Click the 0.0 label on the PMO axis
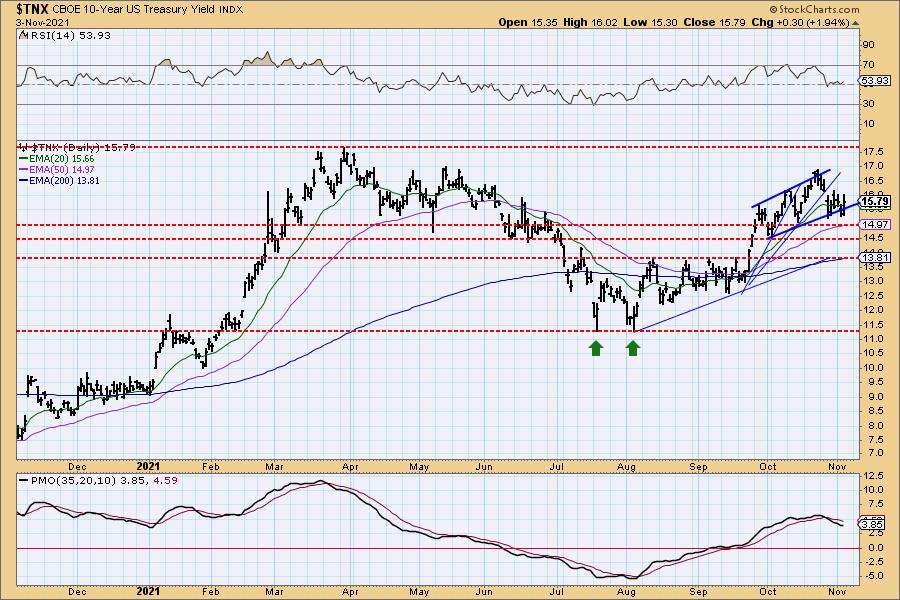The width and height of the screenshot is (900, 600). (875, 548)
